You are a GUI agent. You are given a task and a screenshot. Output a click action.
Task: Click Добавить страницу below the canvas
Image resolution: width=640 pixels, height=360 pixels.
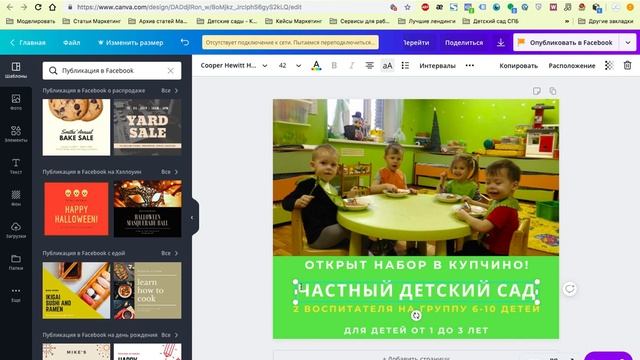[x=416, y=357]
